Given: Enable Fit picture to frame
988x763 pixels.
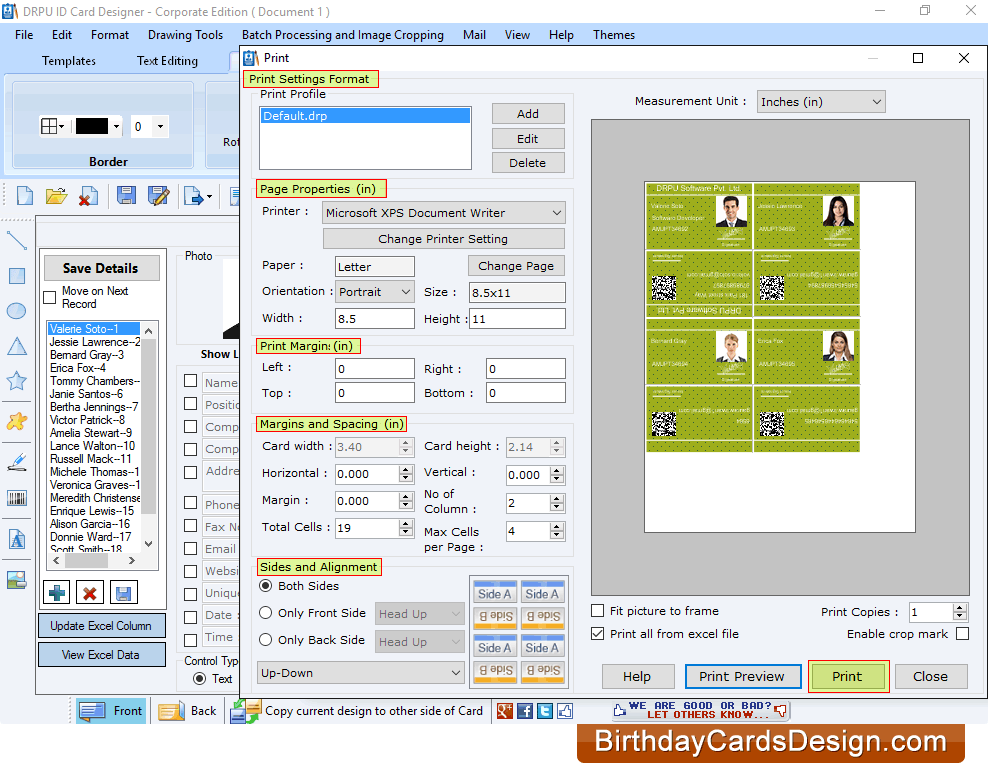Looking at the screenshot, I should [597, 611].
